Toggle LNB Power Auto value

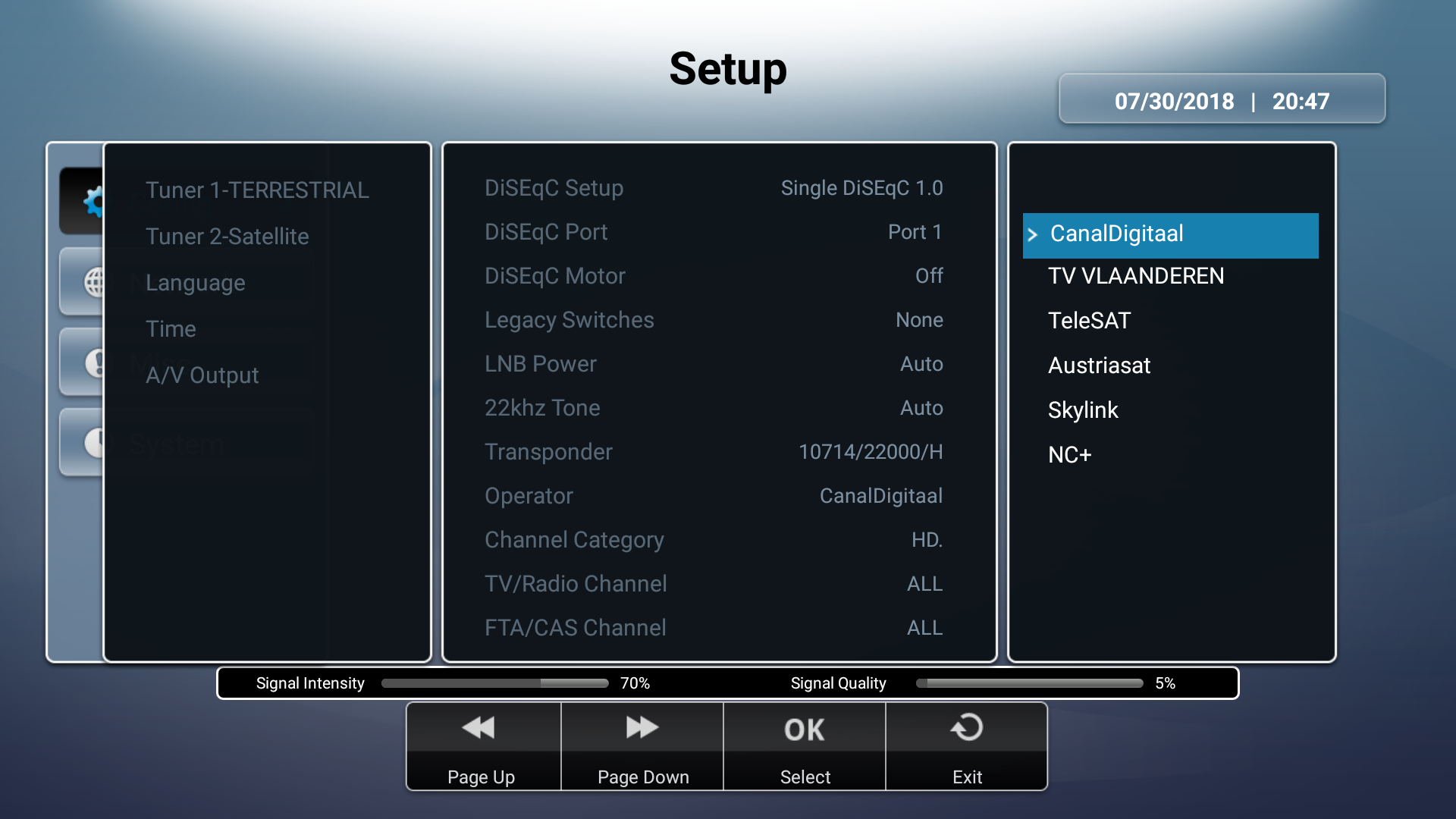point(921,364)
